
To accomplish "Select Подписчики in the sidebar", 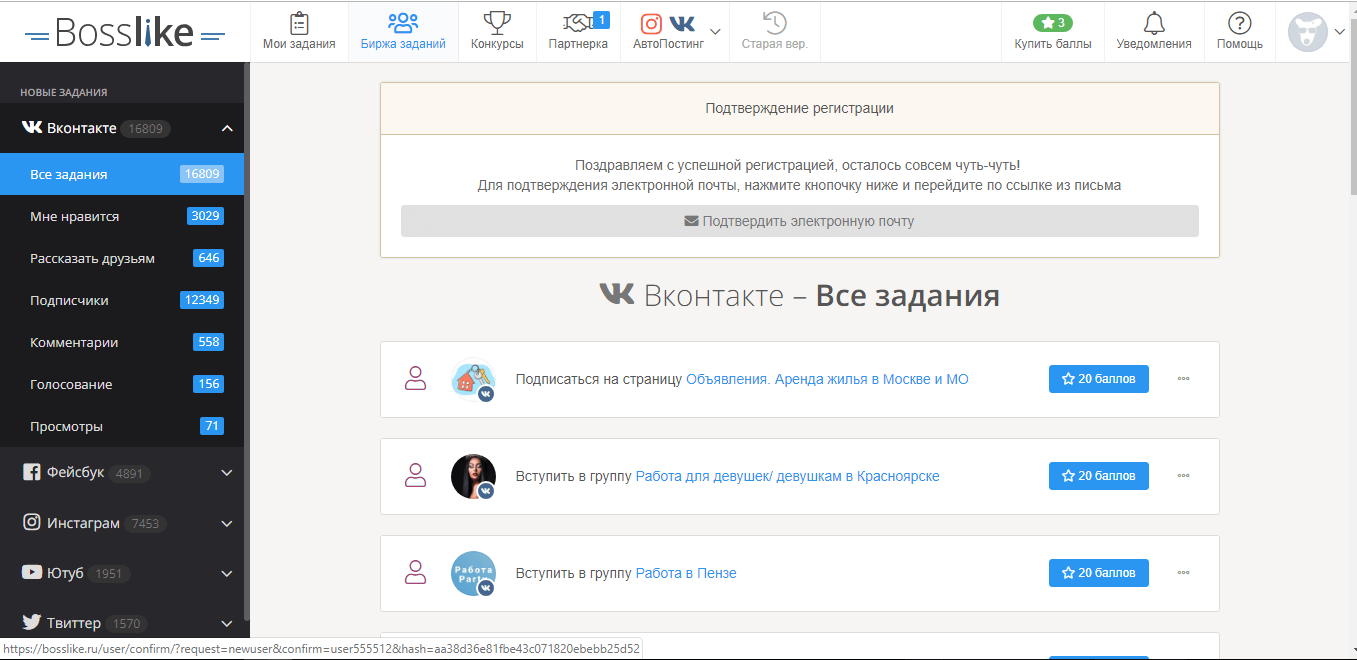I will point(70,300).
